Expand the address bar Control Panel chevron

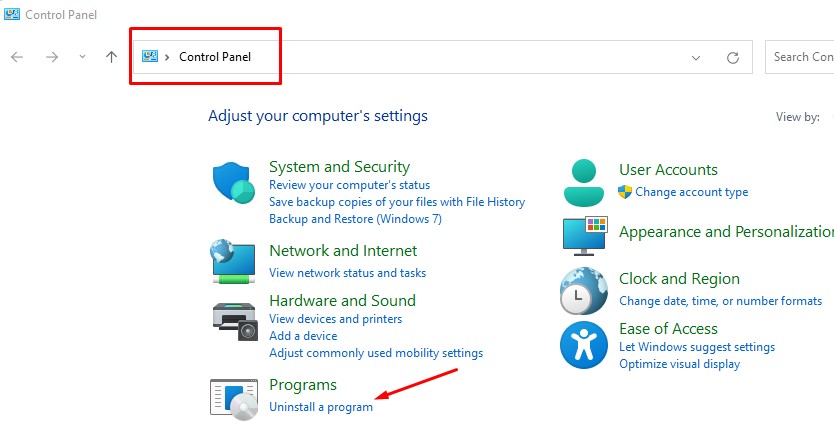tap(167, 57)
